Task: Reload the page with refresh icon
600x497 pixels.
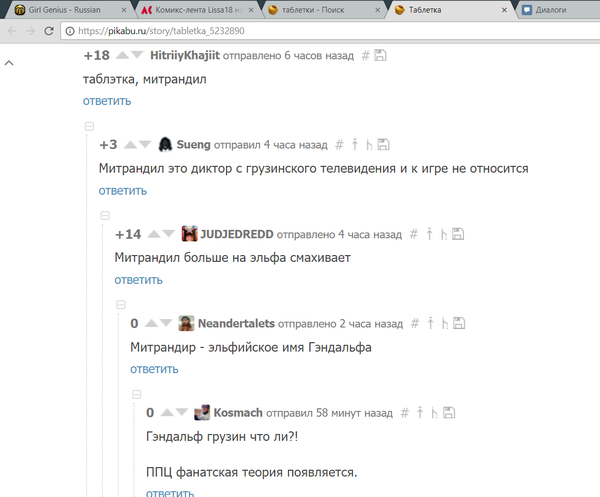Action: coord(49,31)
